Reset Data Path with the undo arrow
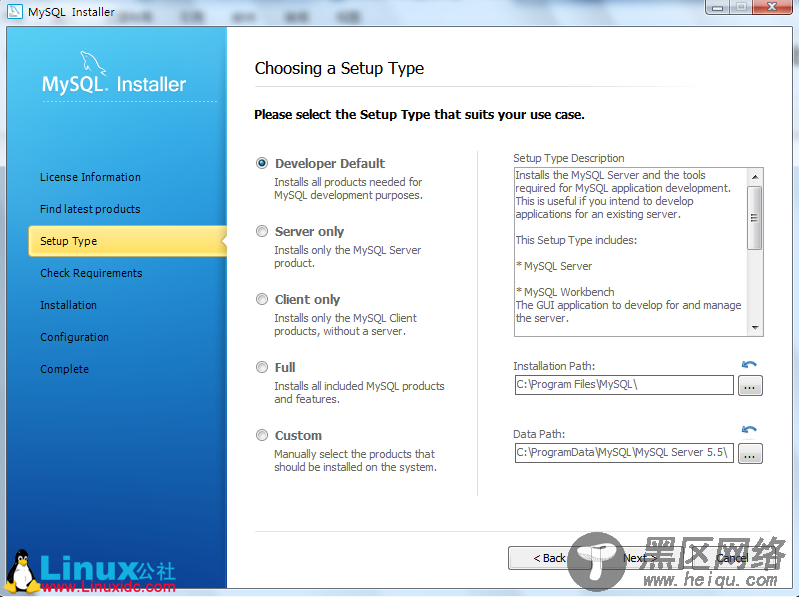The image size is (799, 597). point(749,429)
